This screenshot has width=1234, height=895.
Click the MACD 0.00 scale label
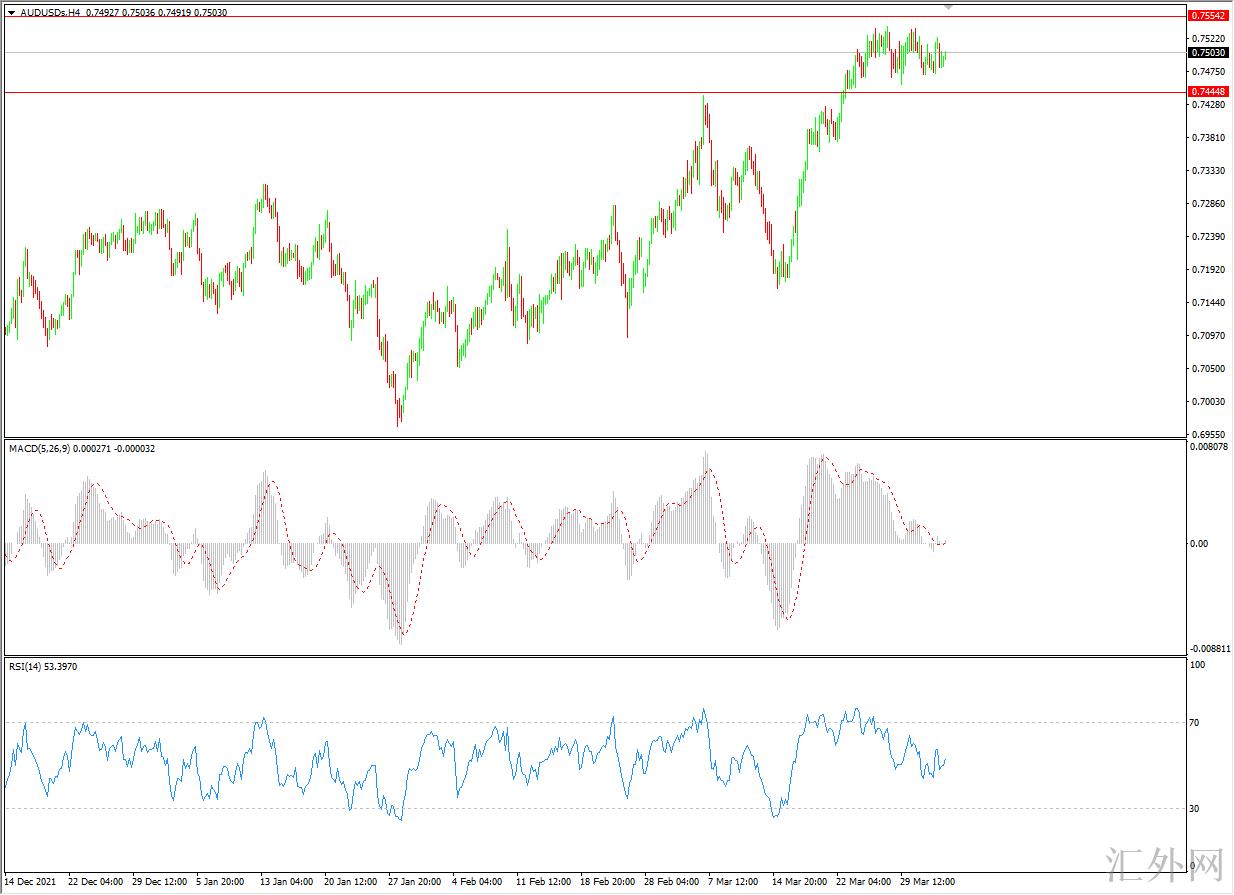point(1198,544)
